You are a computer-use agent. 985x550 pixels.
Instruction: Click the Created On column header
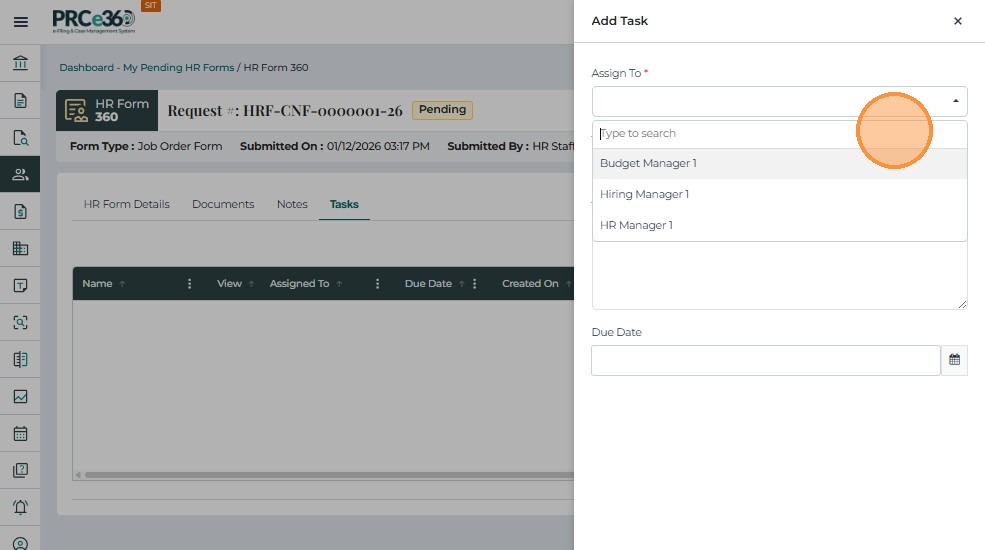tap(530, 284)
